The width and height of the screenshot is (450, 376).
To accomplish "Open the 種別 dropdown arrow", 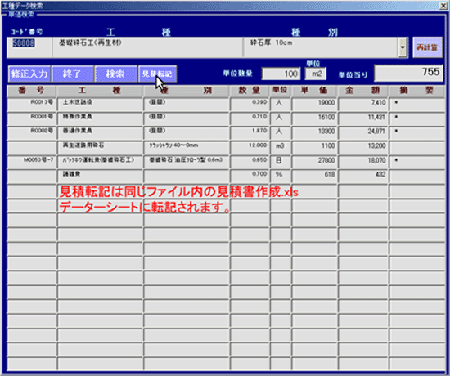I will [402, 47].
